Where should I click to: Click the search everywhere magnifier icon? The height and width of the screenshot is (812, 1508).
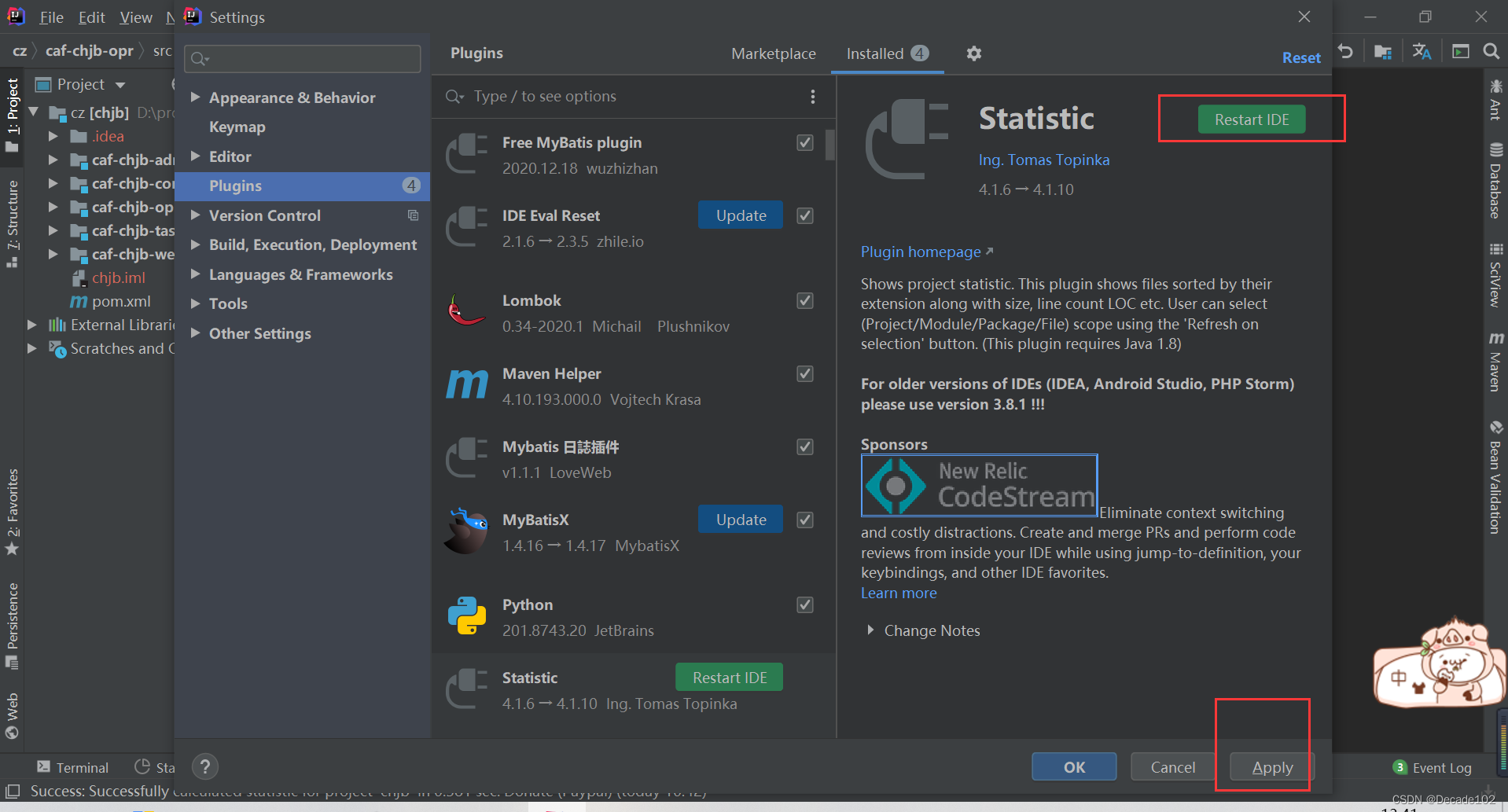pos(1491,52)
